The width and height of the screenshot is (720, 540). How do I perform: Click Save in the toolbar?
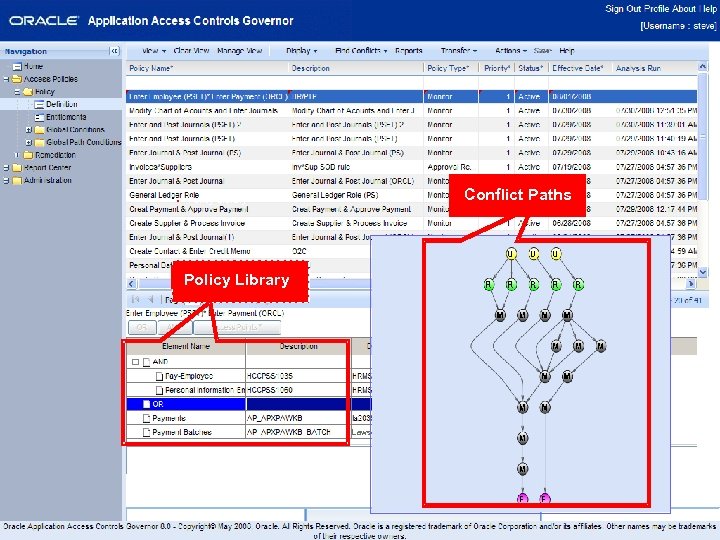(x=542, y=51)
